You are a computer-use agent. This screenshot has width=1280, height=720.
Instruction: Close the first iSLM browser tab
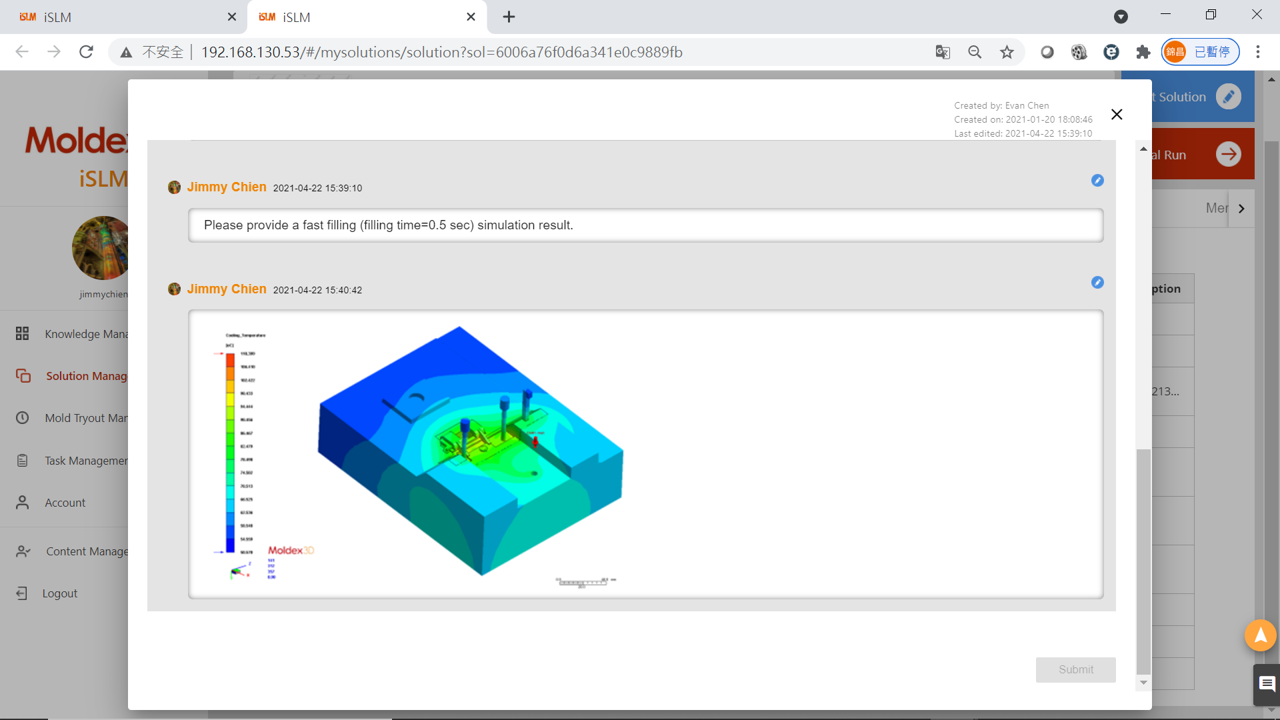coord(232,17)
